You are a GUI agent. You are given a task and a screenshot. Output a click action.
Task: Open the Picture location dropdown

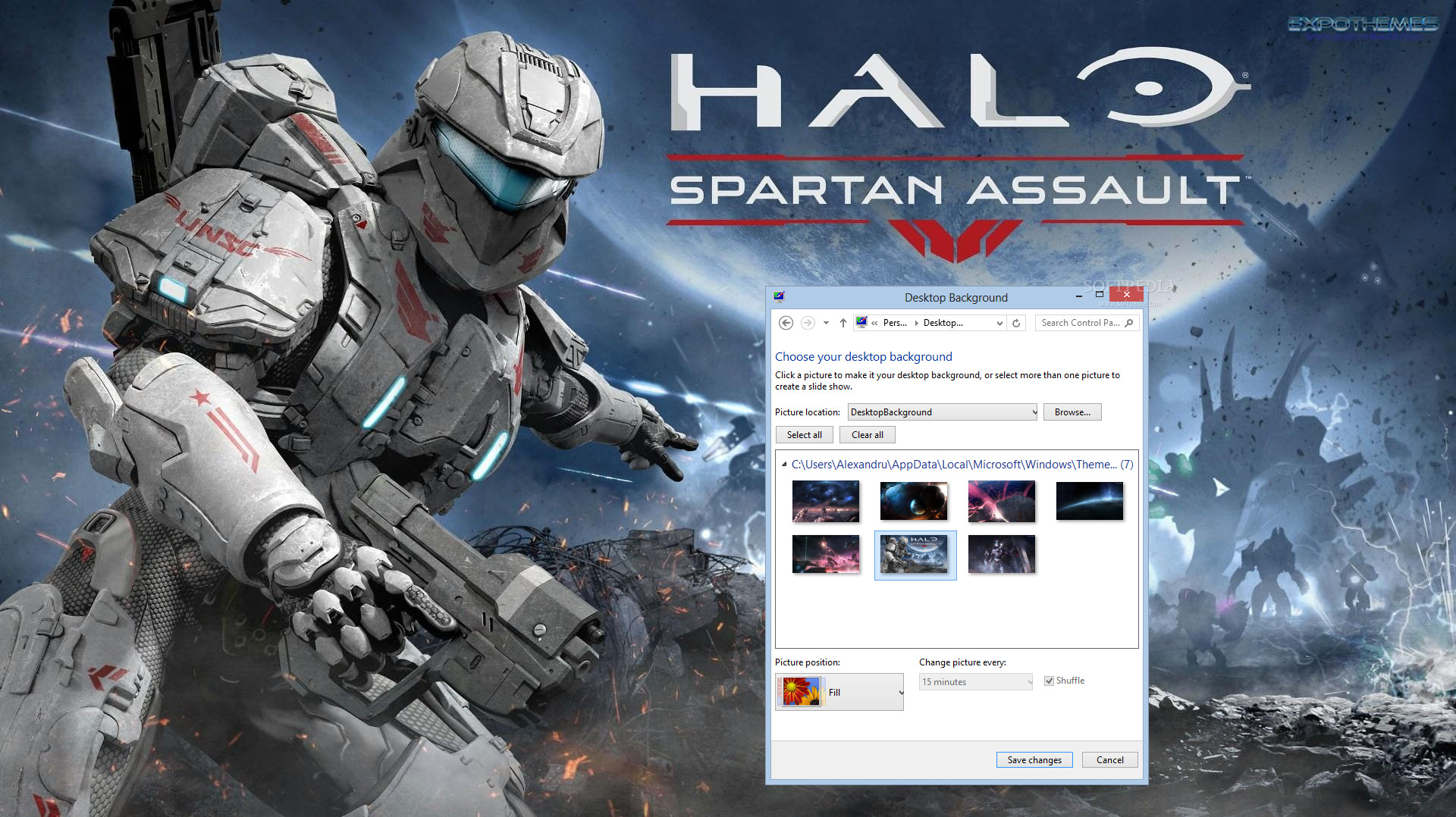[943, 412]
